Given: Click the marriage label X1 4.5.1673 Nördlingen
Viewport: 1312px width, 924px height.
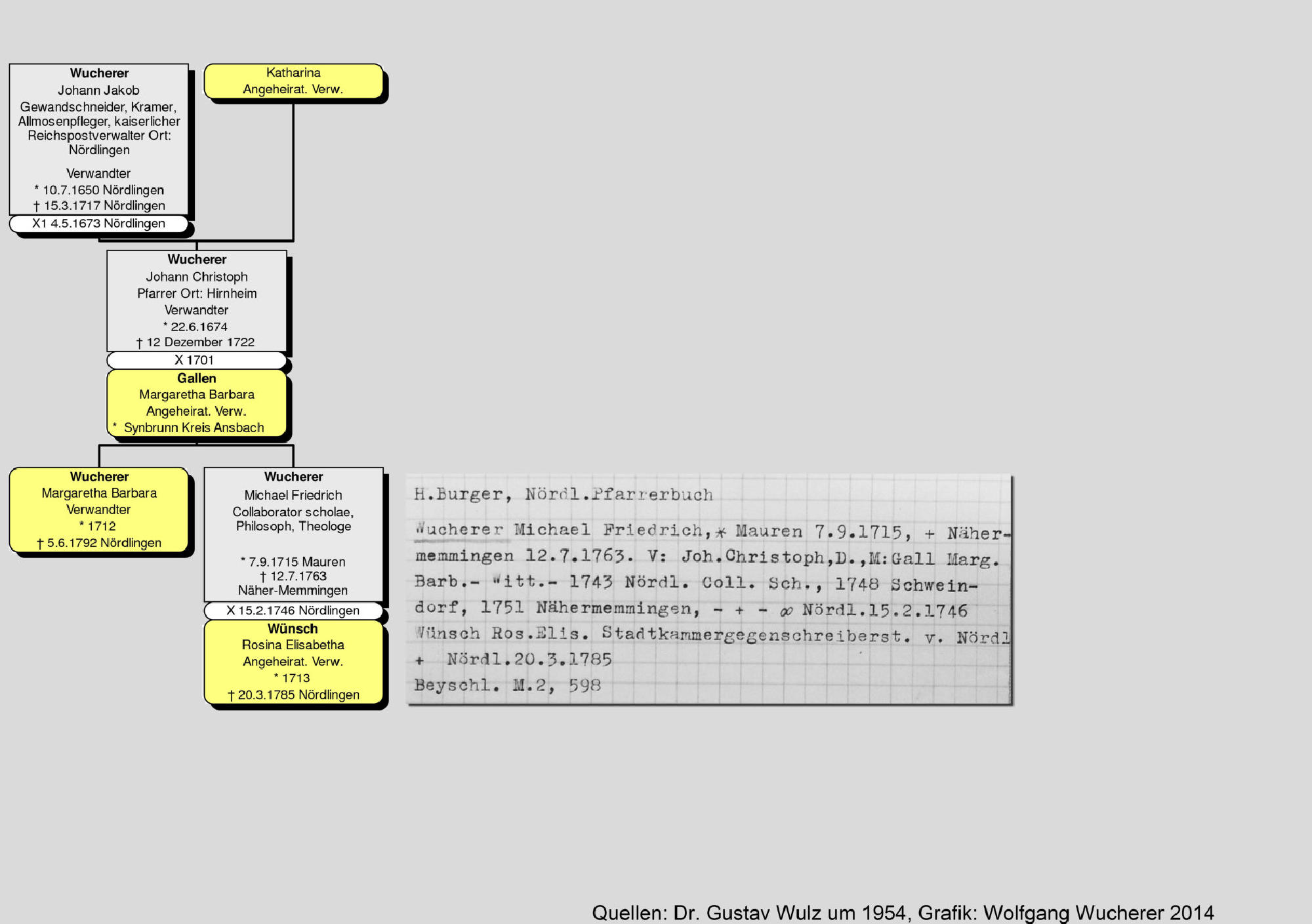Looking at the screenshot, I should pos(98,224).
